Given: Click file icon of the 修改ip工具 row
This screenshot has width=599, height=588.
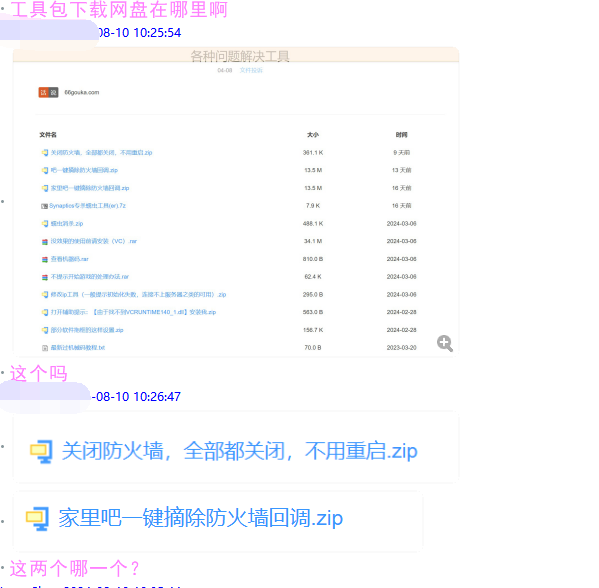Looking at the screenshot, I should pos(45,295).
